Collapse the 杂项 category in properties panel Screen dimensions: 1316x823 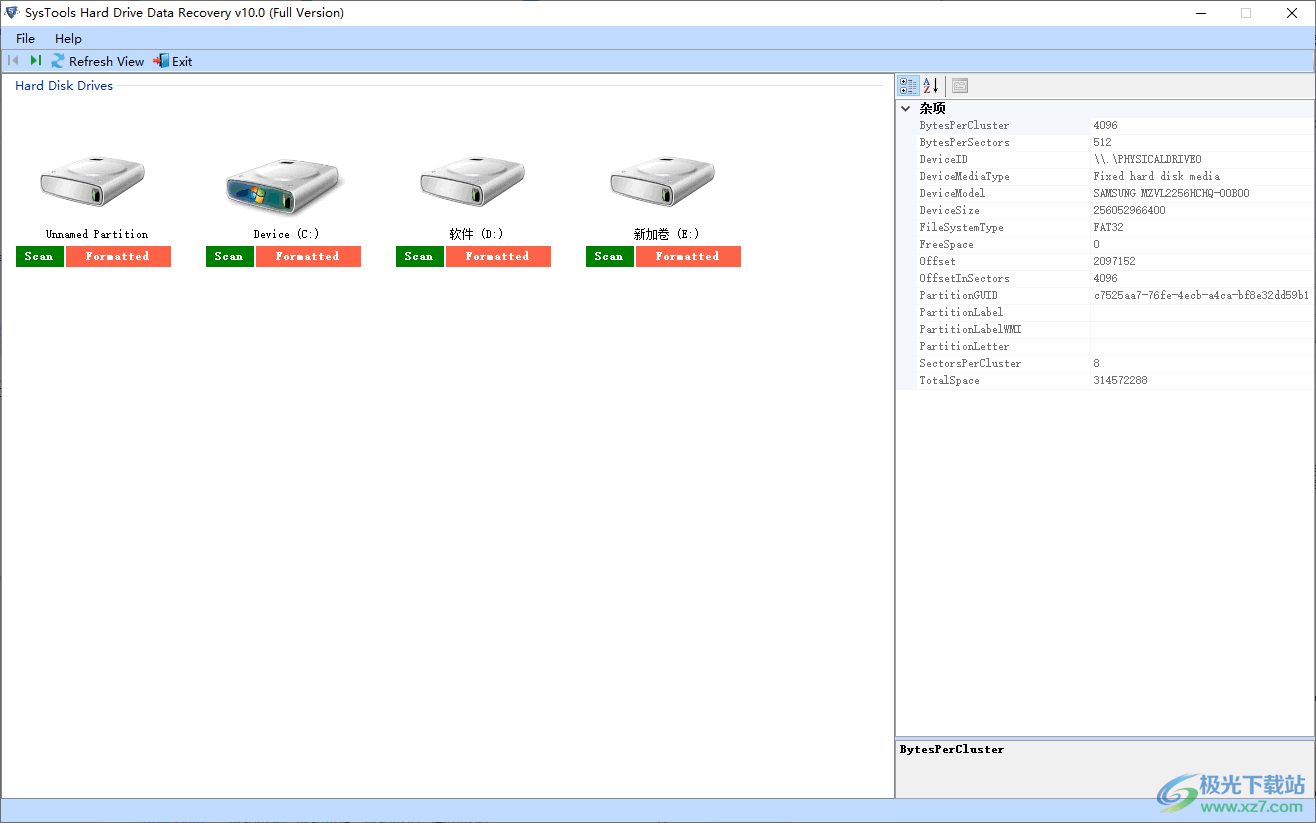point(905,108)
